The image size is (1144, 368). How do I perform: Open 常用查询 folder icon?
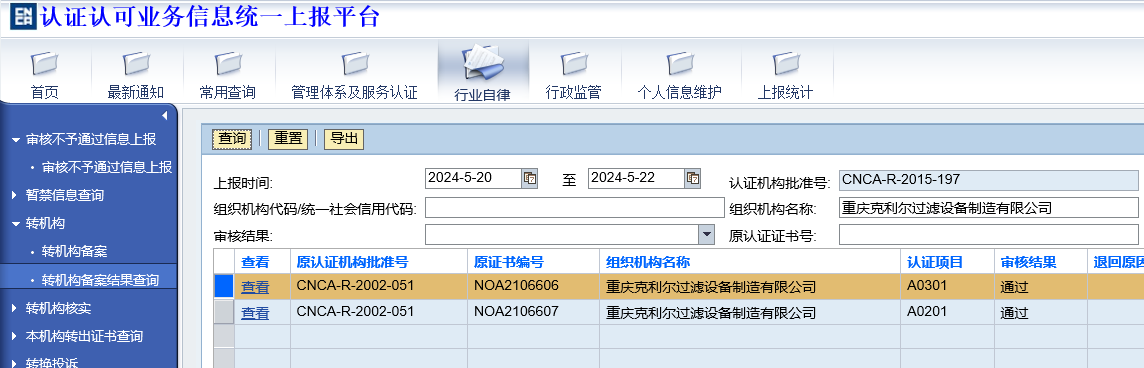coord(228,64)
